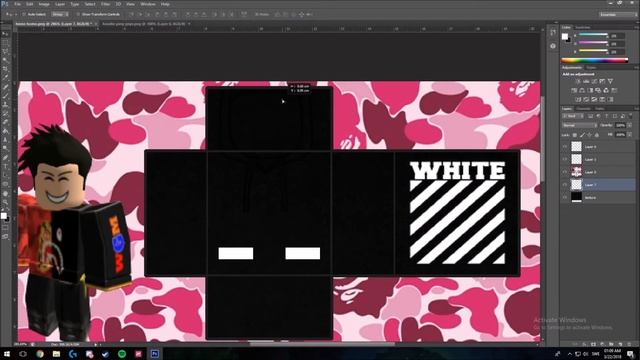Add a Levels adjustment

[586, 82]
